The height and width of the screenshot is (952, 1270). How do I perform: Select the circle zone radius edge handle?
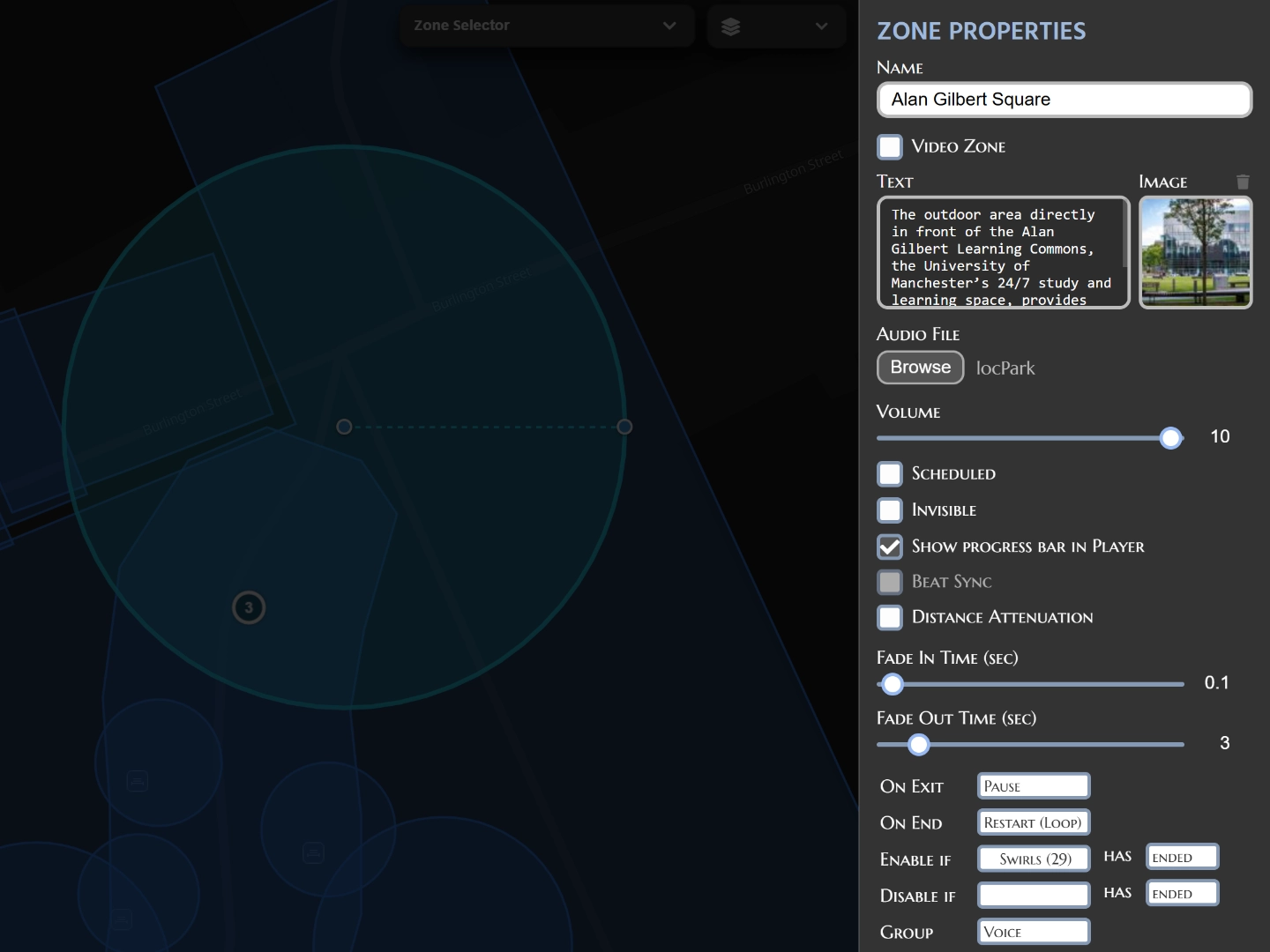pyautogui.click(x=624, y=427)
